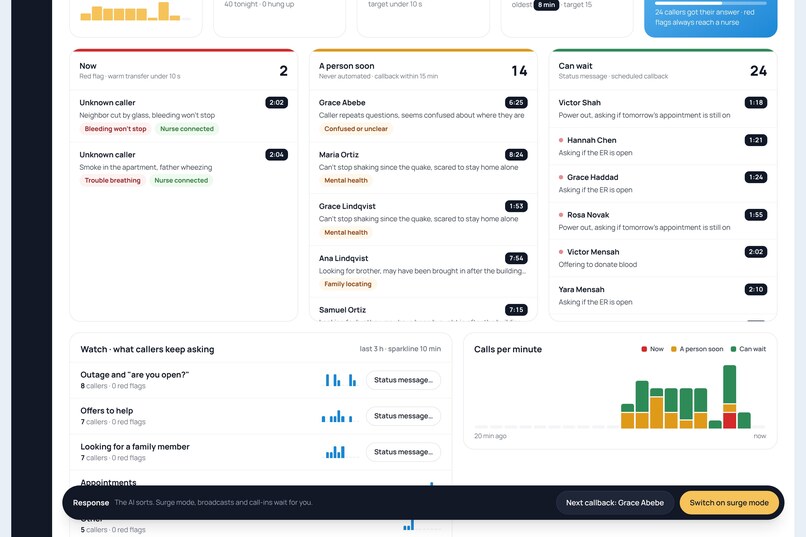This screenshot has width=806, height=537.
Task: Open the next callback for Grace Abebe
Action: 615,503
